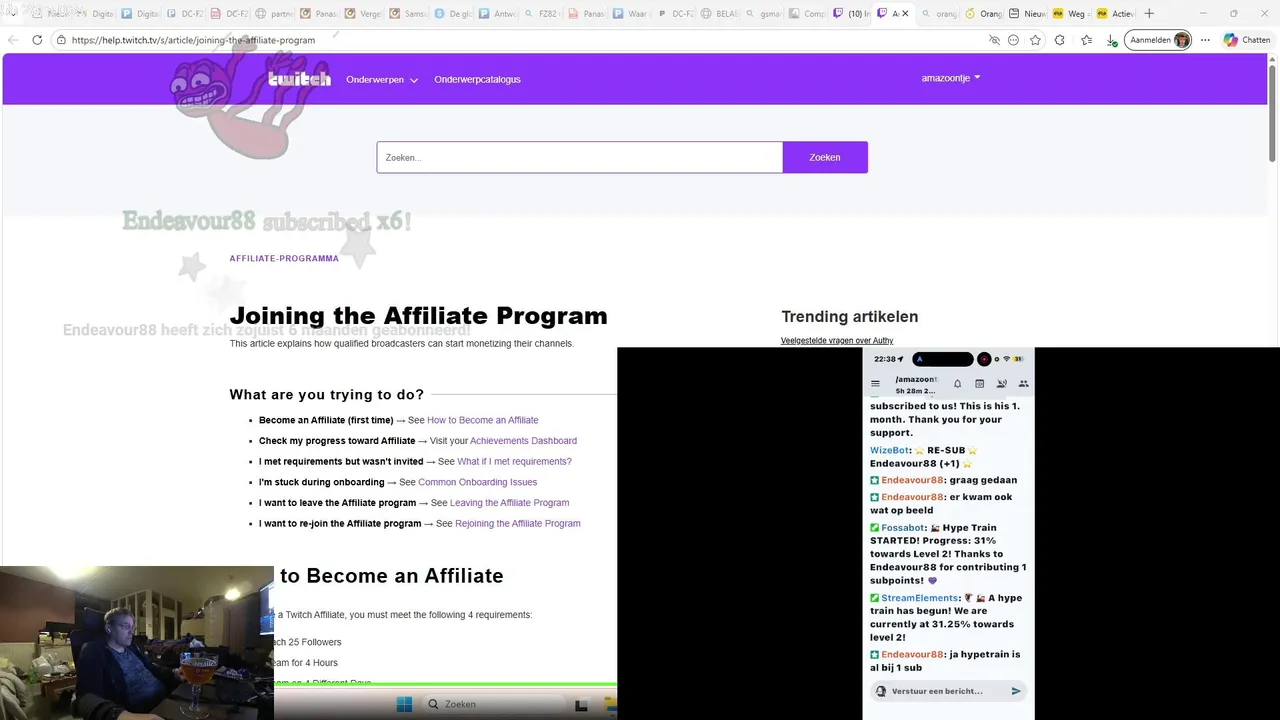The height and width of the screenshot is (720, 1280).
Task: Click Endeavour88 'graag gedaan' chat message
Action: coord(943,480)
